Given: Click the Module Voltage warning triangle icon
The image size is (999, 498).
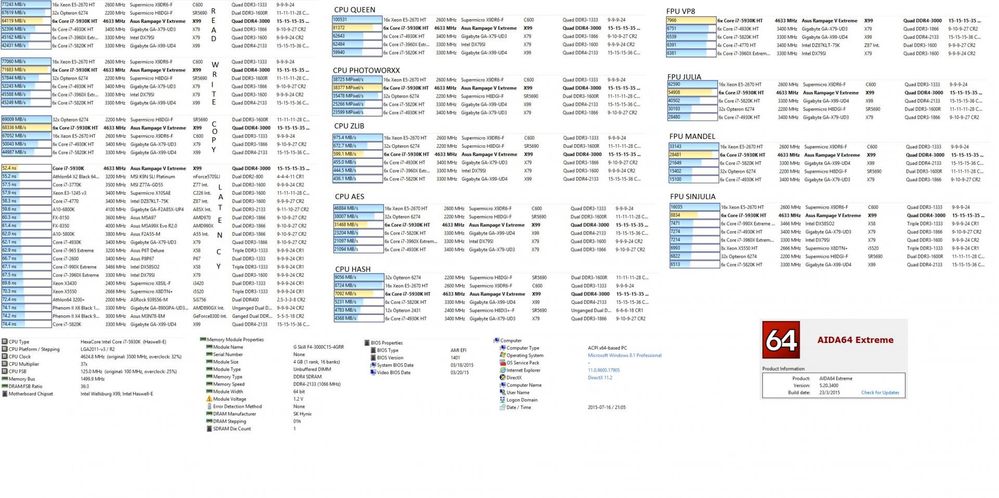Looking at the screenshot, I should (208, 399).
